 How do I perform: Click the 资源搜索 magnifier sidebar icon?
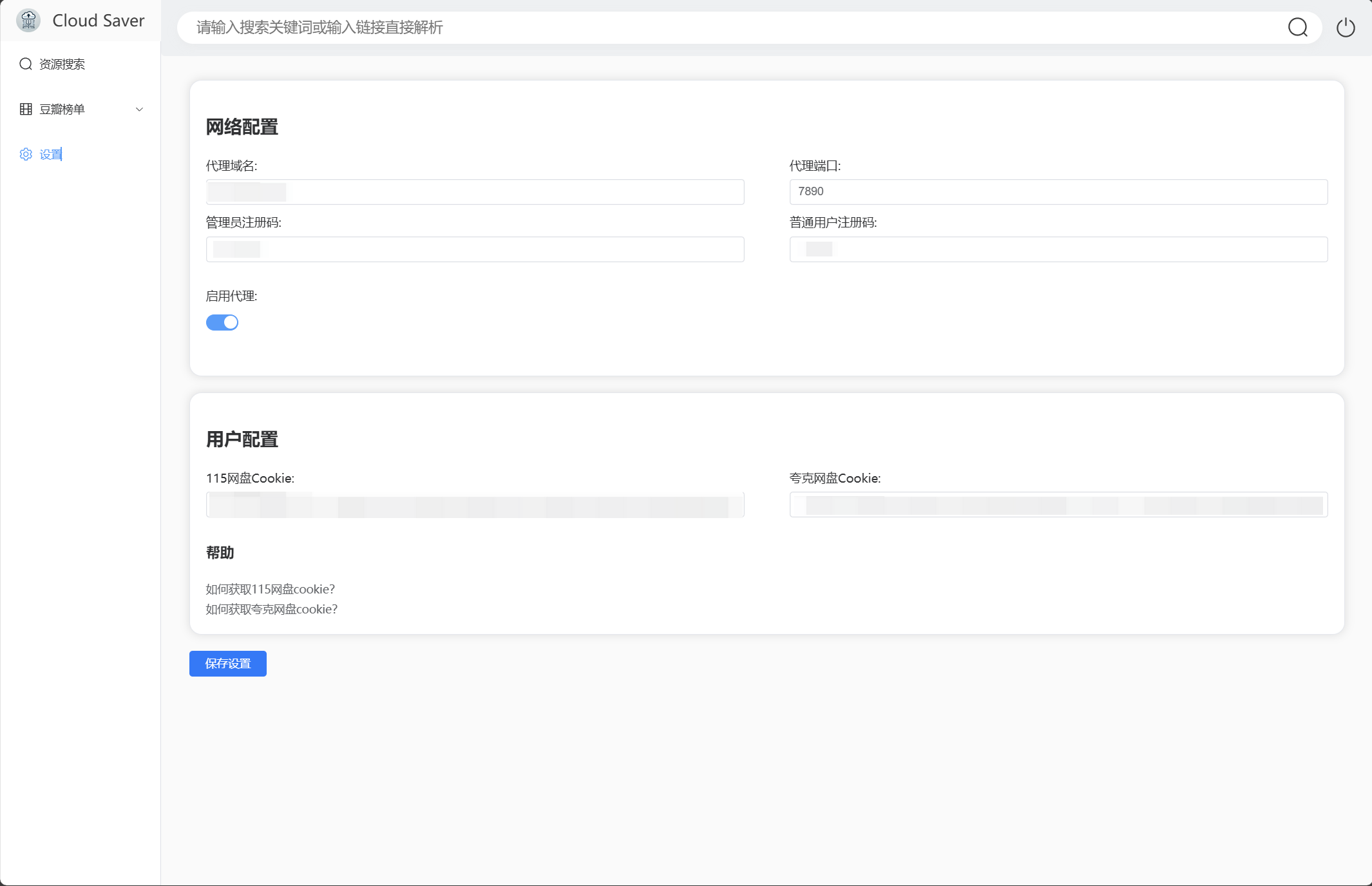(26, 64)
